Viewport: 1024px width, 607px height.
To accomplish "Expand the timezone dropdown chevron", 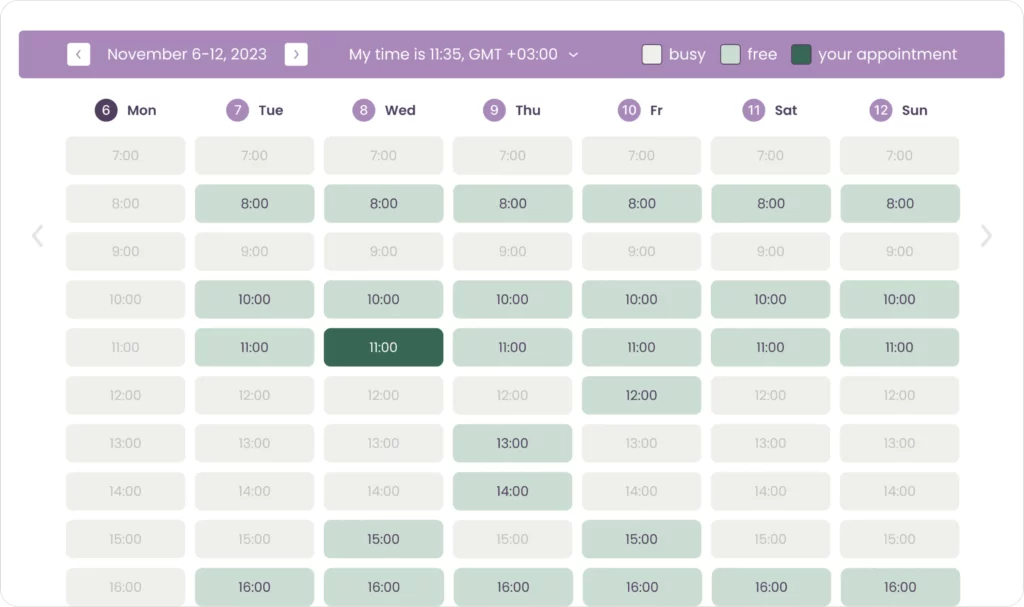I will (573, 55).
